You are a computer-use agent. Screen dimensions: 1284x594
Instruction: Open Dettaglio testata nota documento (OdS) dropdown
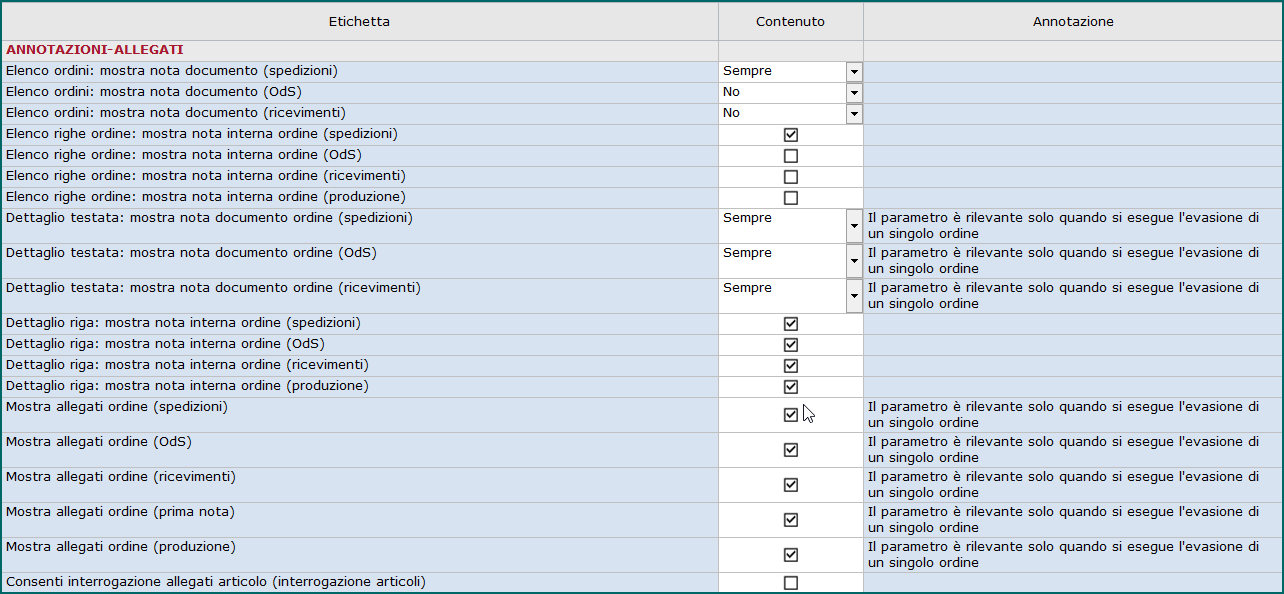tap(853, 261)
